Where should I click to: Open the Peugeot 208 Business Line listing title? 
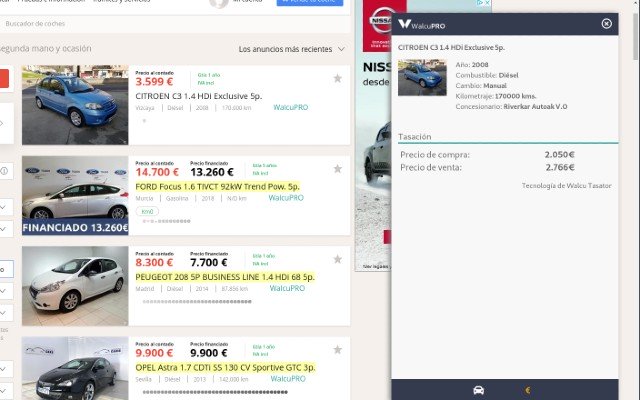pos(225,277)
